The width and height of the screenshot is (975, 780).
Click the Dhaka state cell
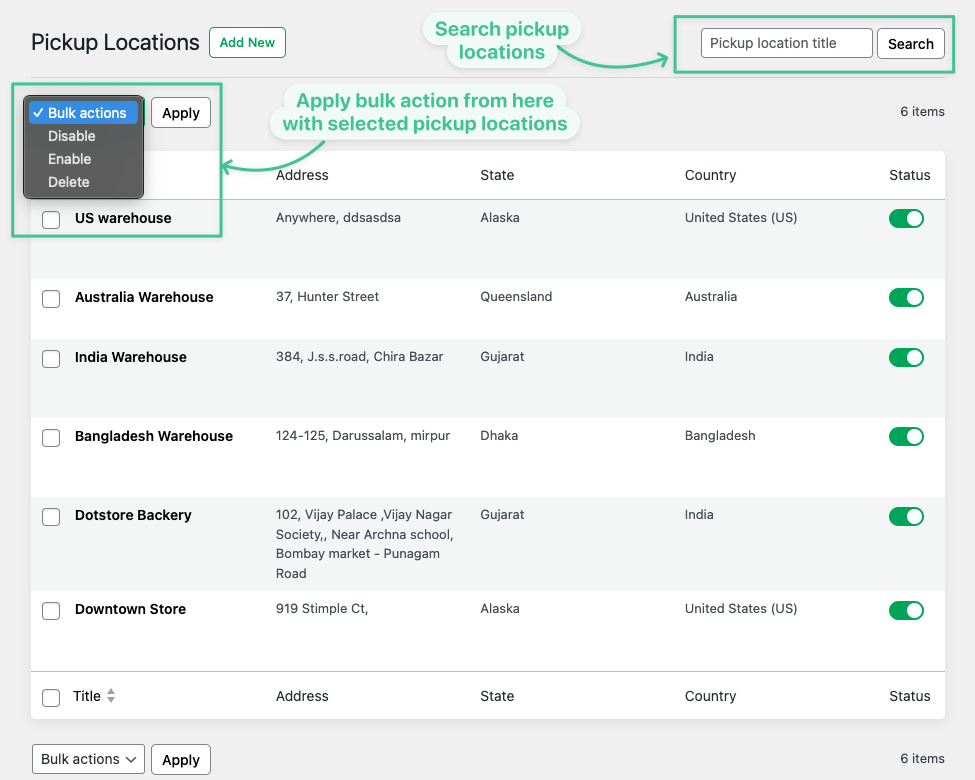(499, 435)
